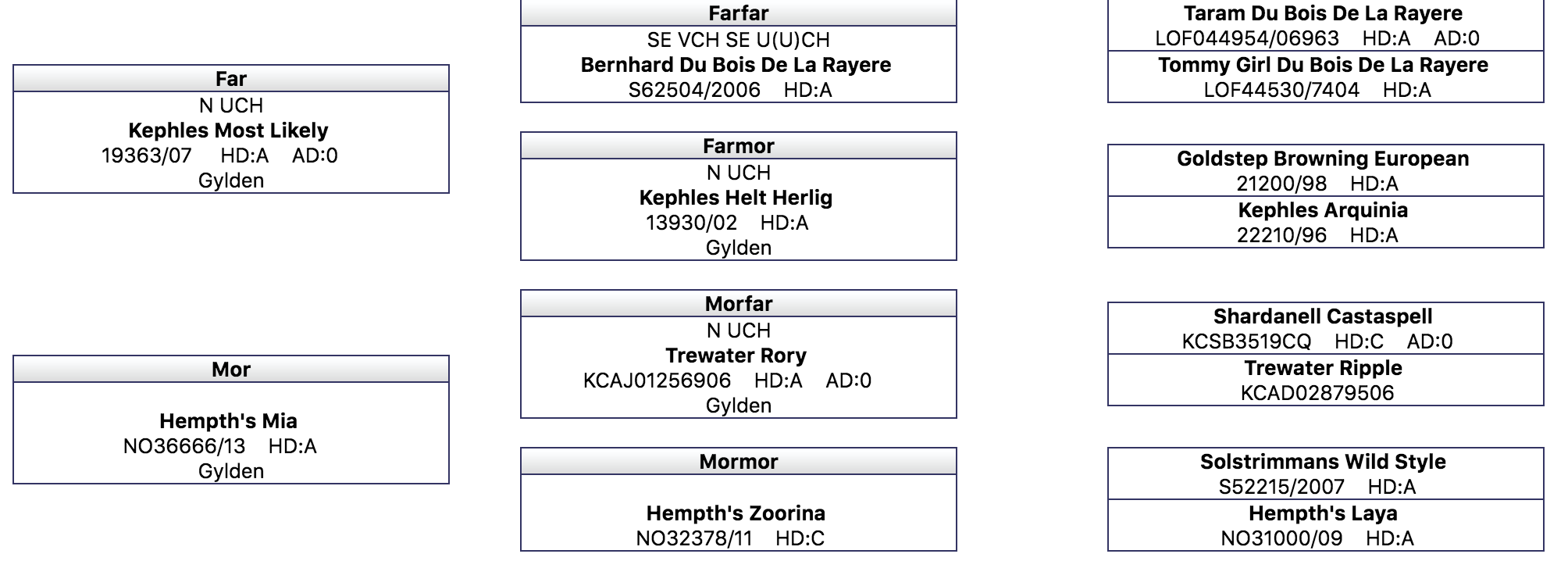Open Hempth's Mia dog entry

tap(228, 421)
